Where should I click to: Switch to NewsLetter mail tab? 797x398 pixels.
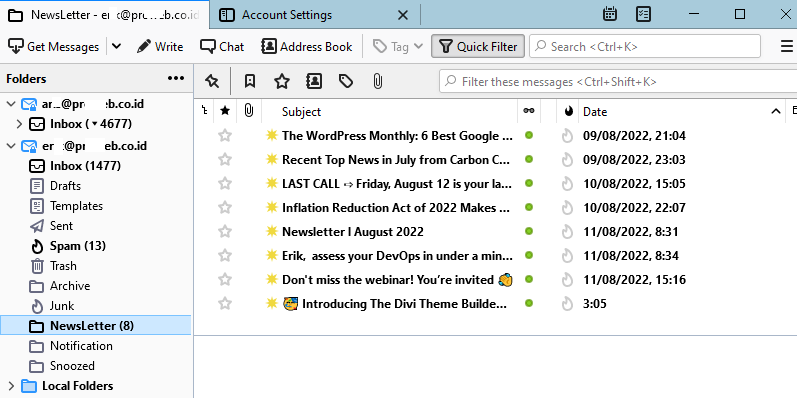click(104, 15)
